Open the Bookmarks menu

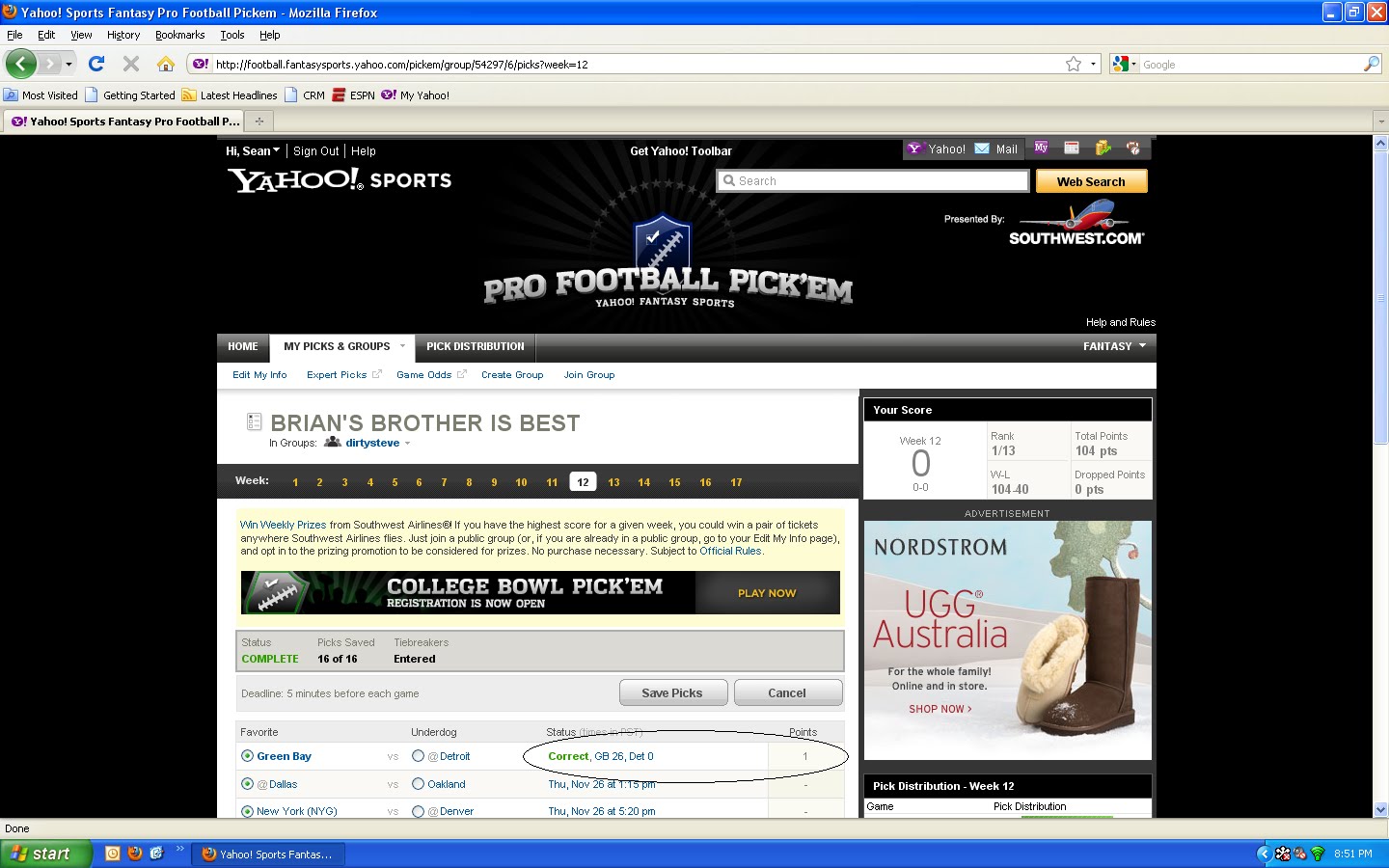pyautogui.click(x=179, y=35)
